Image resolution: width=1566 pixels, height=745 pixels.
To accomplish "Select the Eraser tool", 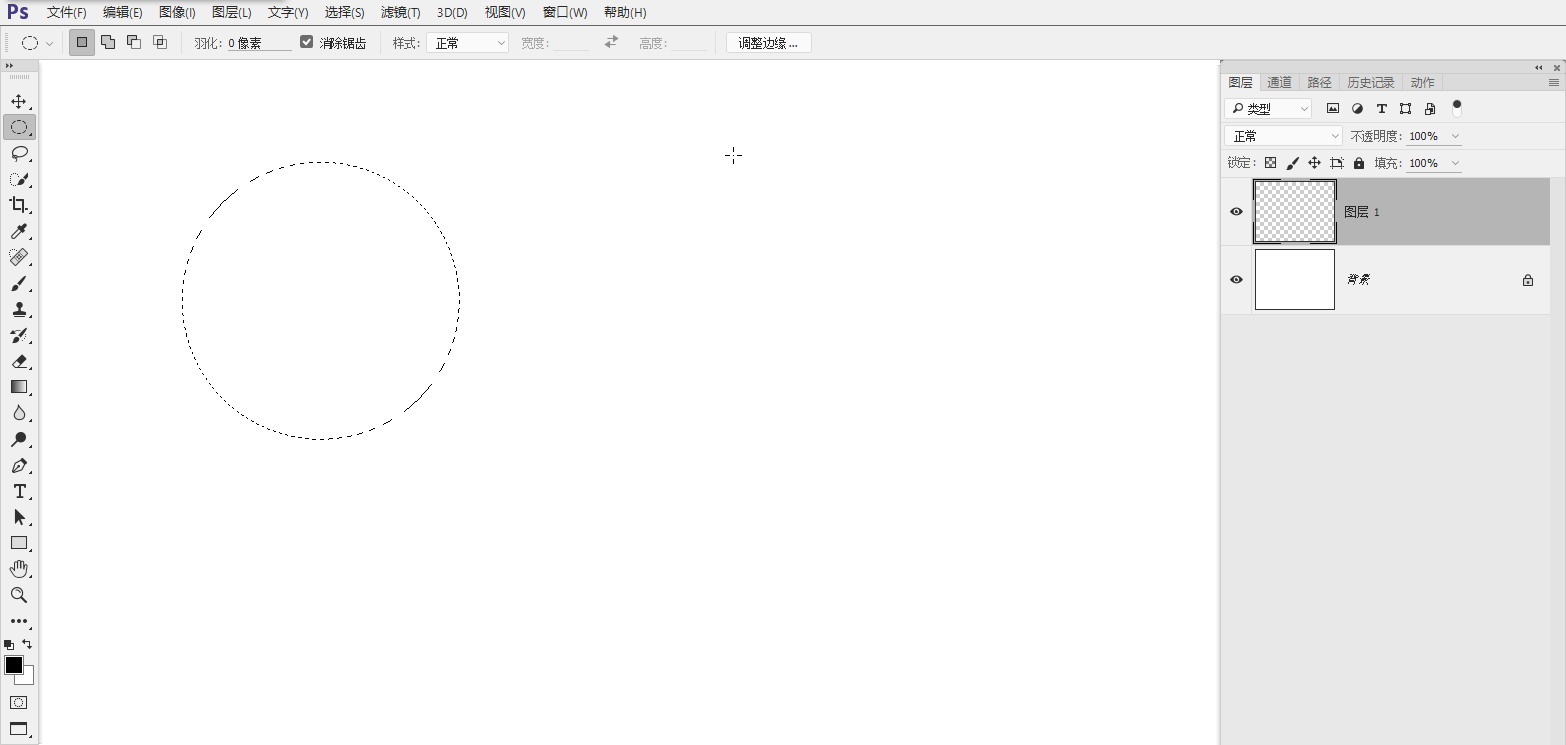I will (19, 362).
